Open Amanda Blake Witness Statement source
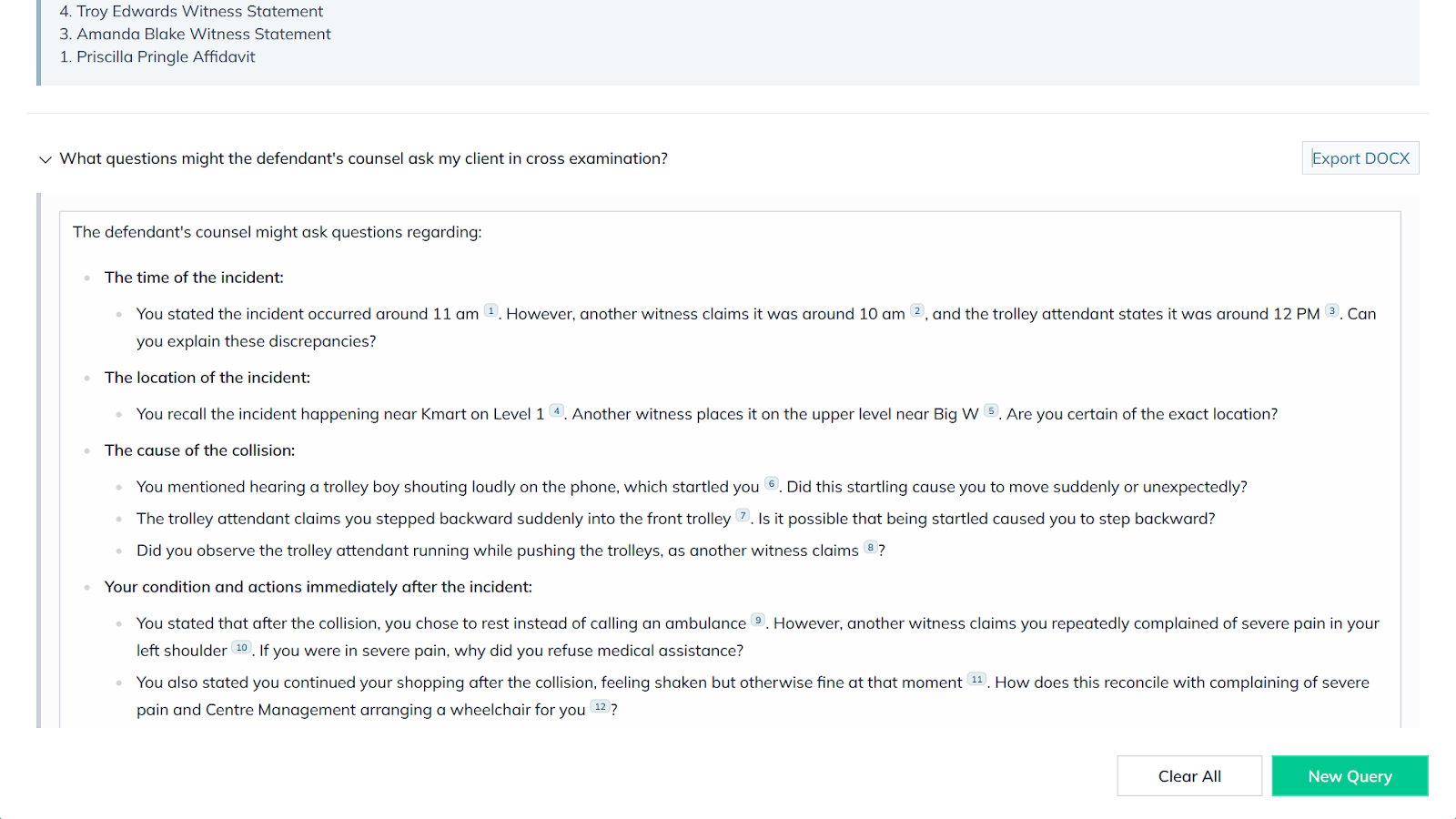The width and height of the screenshot is (1456, 819). (203, 35)
